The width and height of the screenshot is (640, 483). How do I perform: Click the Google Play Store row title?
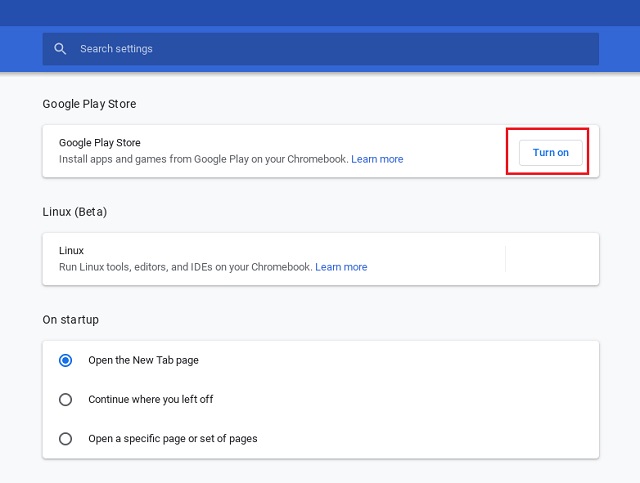click(x=100, y=143)
